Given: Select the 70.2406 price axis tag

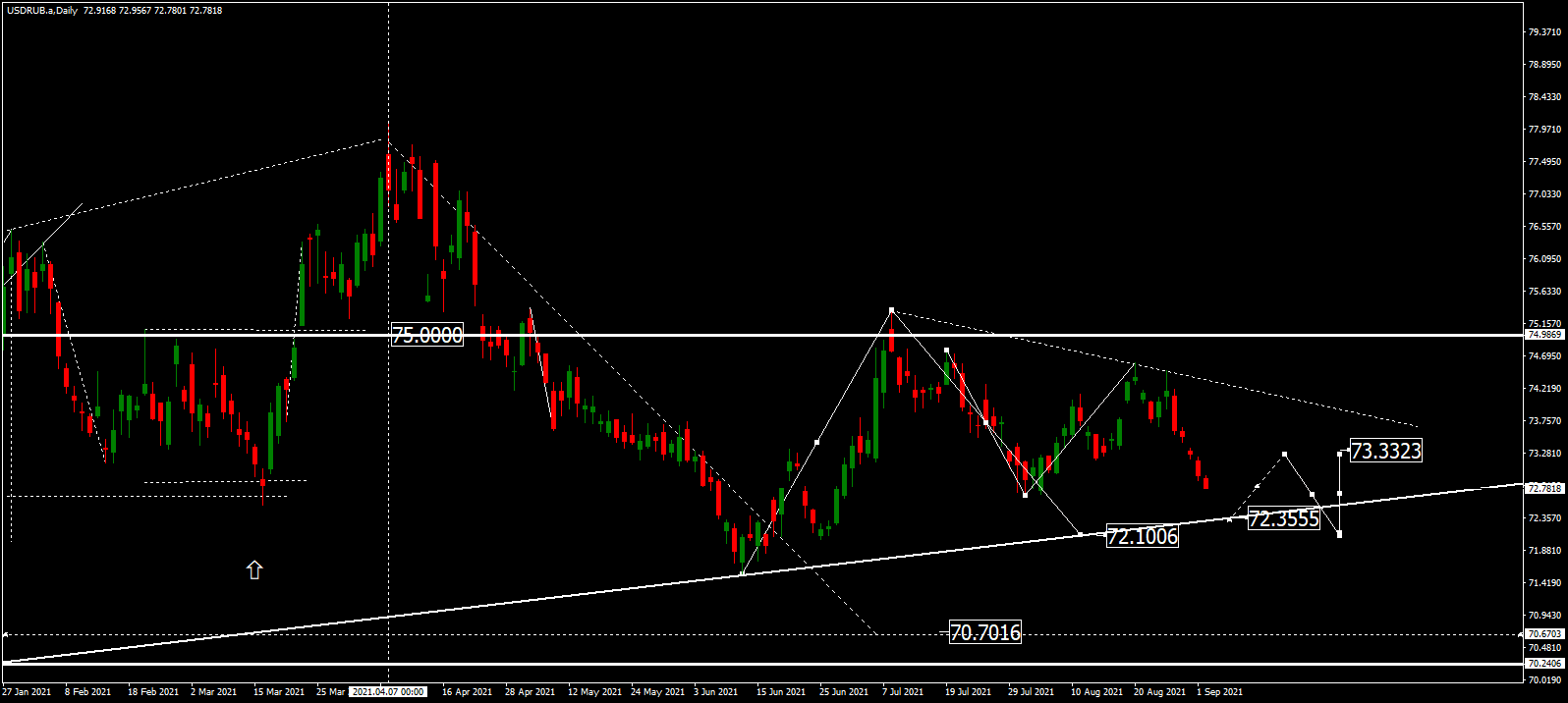Looking at the screenshot, I should [1543, 664].
